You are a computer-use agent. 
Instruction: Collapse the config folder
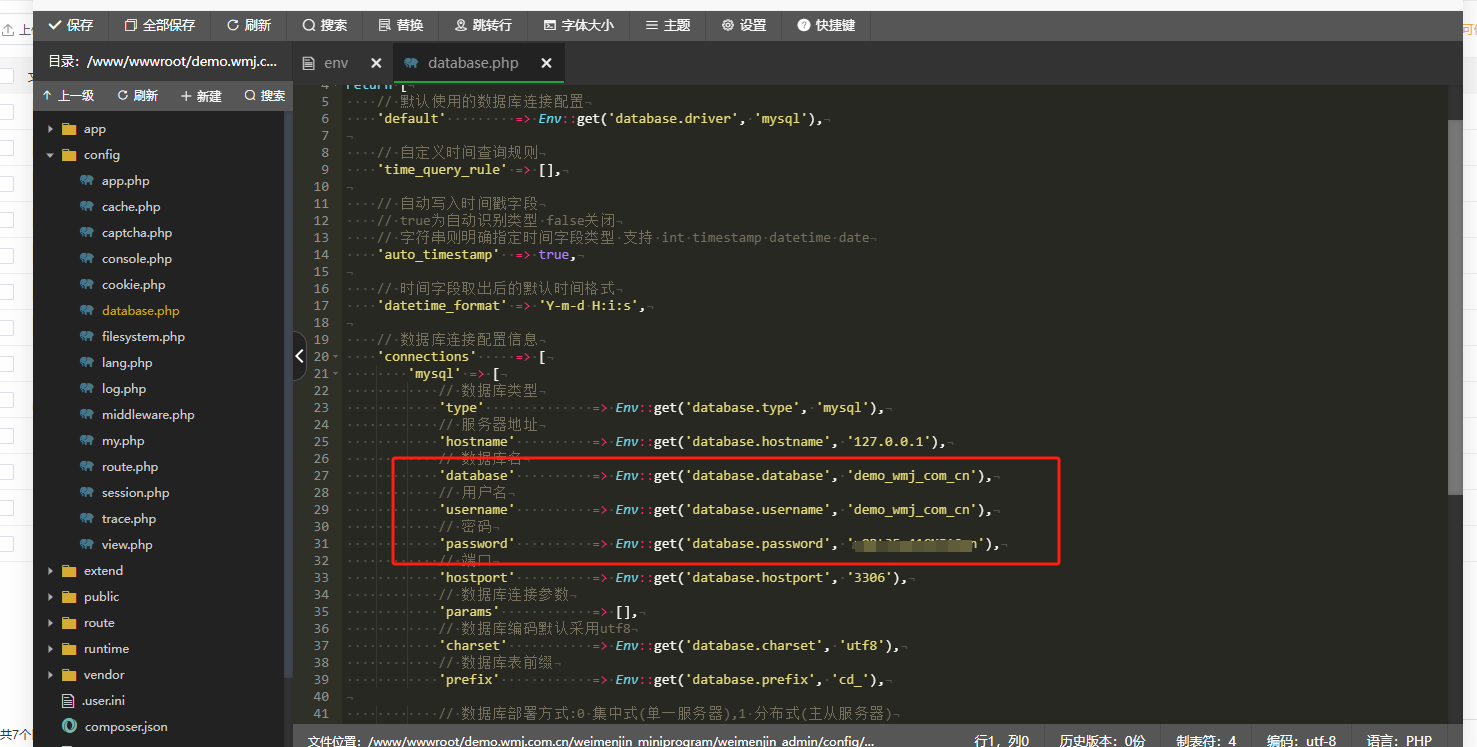point(50,155)
